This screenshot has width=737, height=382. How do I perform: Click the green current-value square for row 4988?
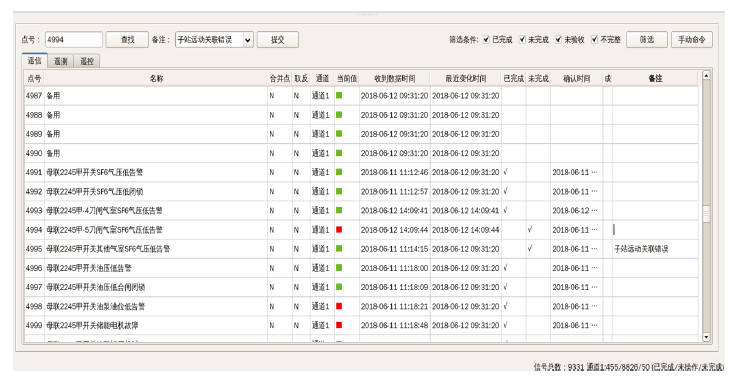339,115
